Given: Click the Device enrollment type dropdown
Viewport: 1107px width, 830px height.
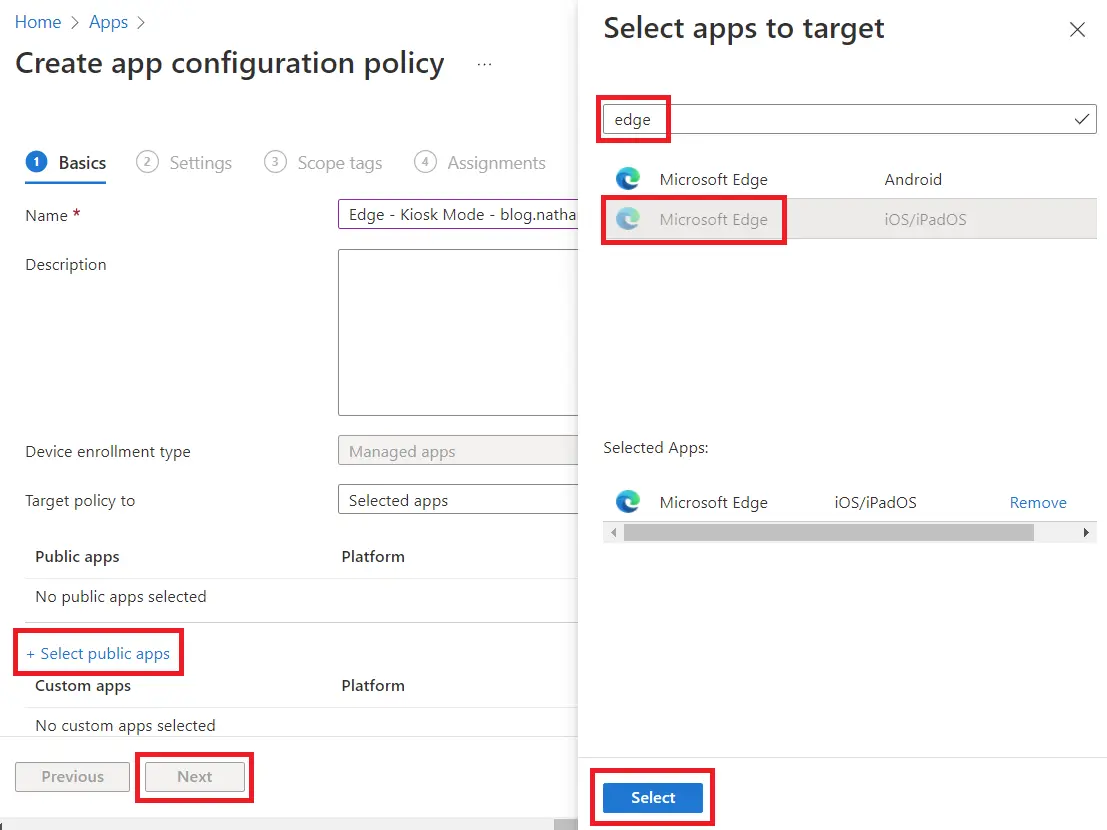Looking at the screenshot, I should coord(458,452).
